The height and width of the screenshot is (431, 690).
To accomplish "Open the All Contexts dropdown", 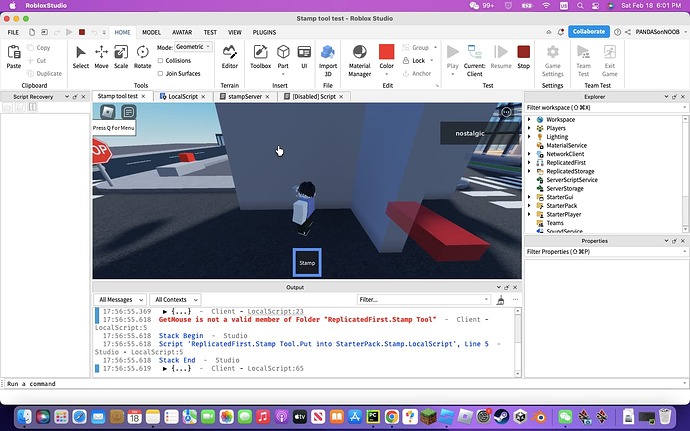I will click(175, 300).
